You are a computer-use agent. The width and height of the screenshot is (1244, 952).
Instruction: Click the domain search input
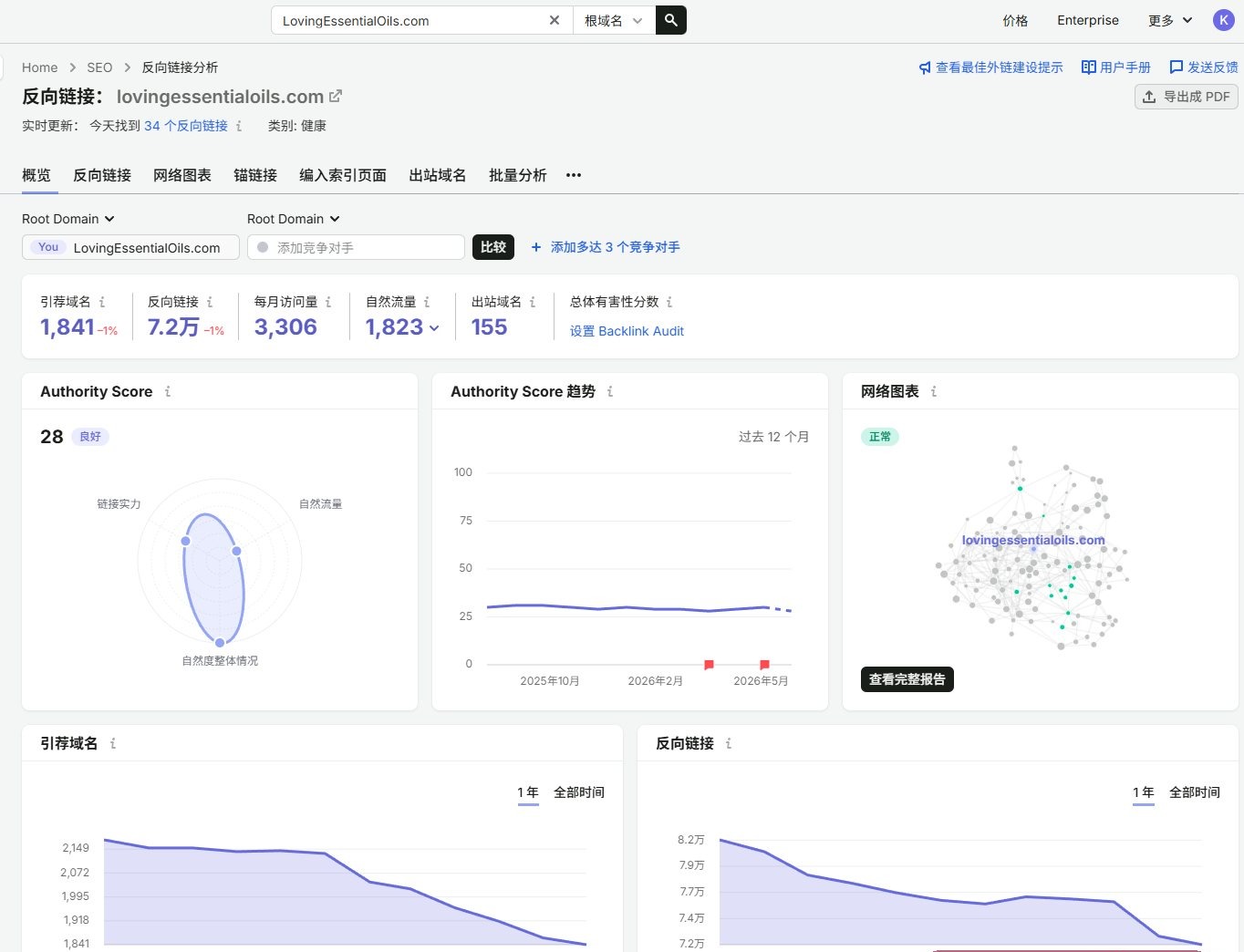(410, 20)
